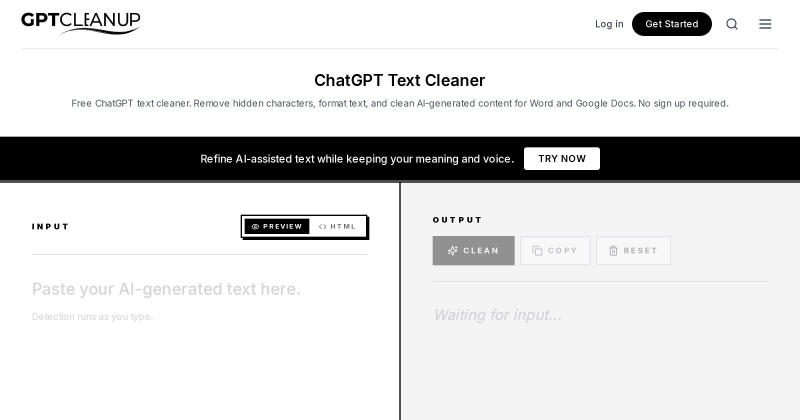Click the ChatGPT Text Cleaner heading
Image resolution: width=800 pixels, height=420 pixels.
pyautogui.click(x=399, y=80)
